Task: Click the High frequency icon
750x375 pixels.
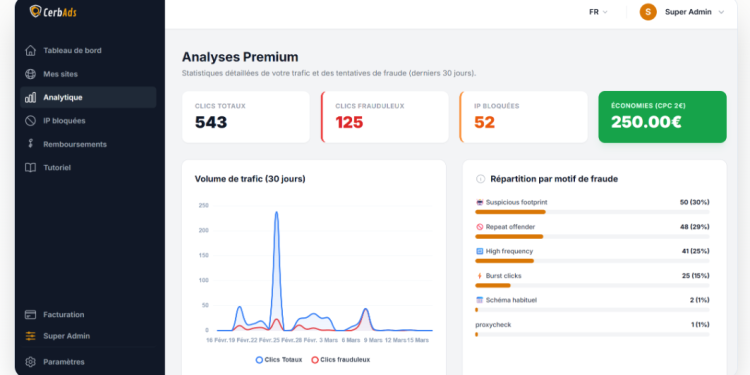Action: point(480,251)
